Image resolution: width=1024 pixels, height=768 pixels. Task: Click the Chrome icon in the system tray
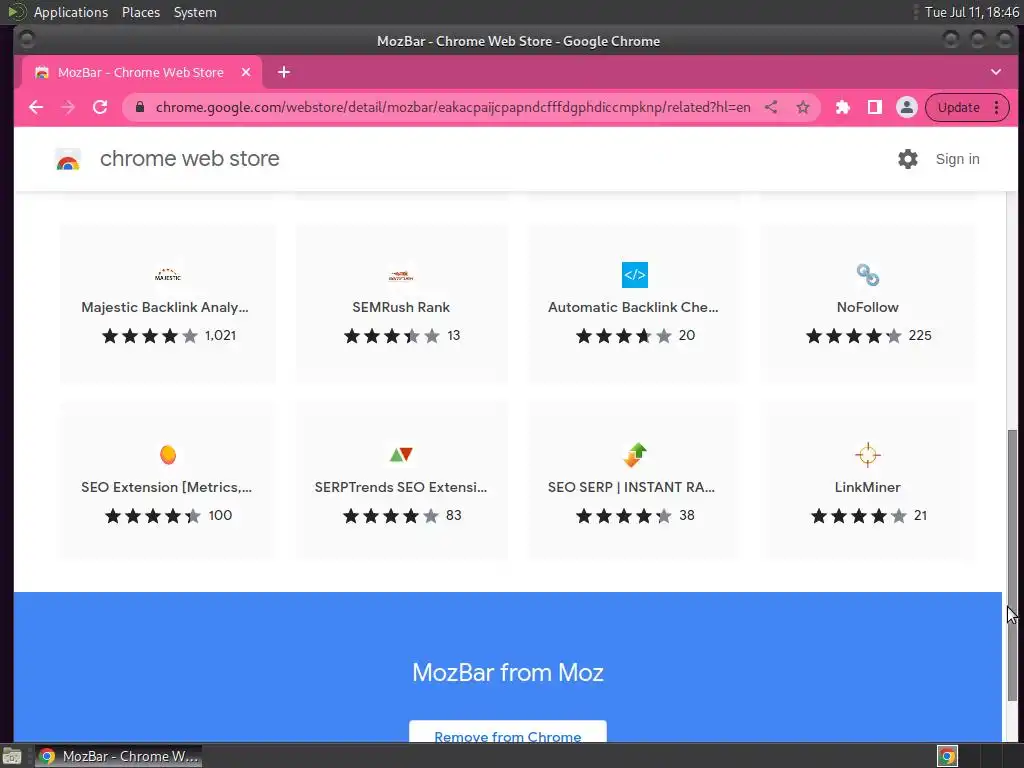[x=947, y=756]
